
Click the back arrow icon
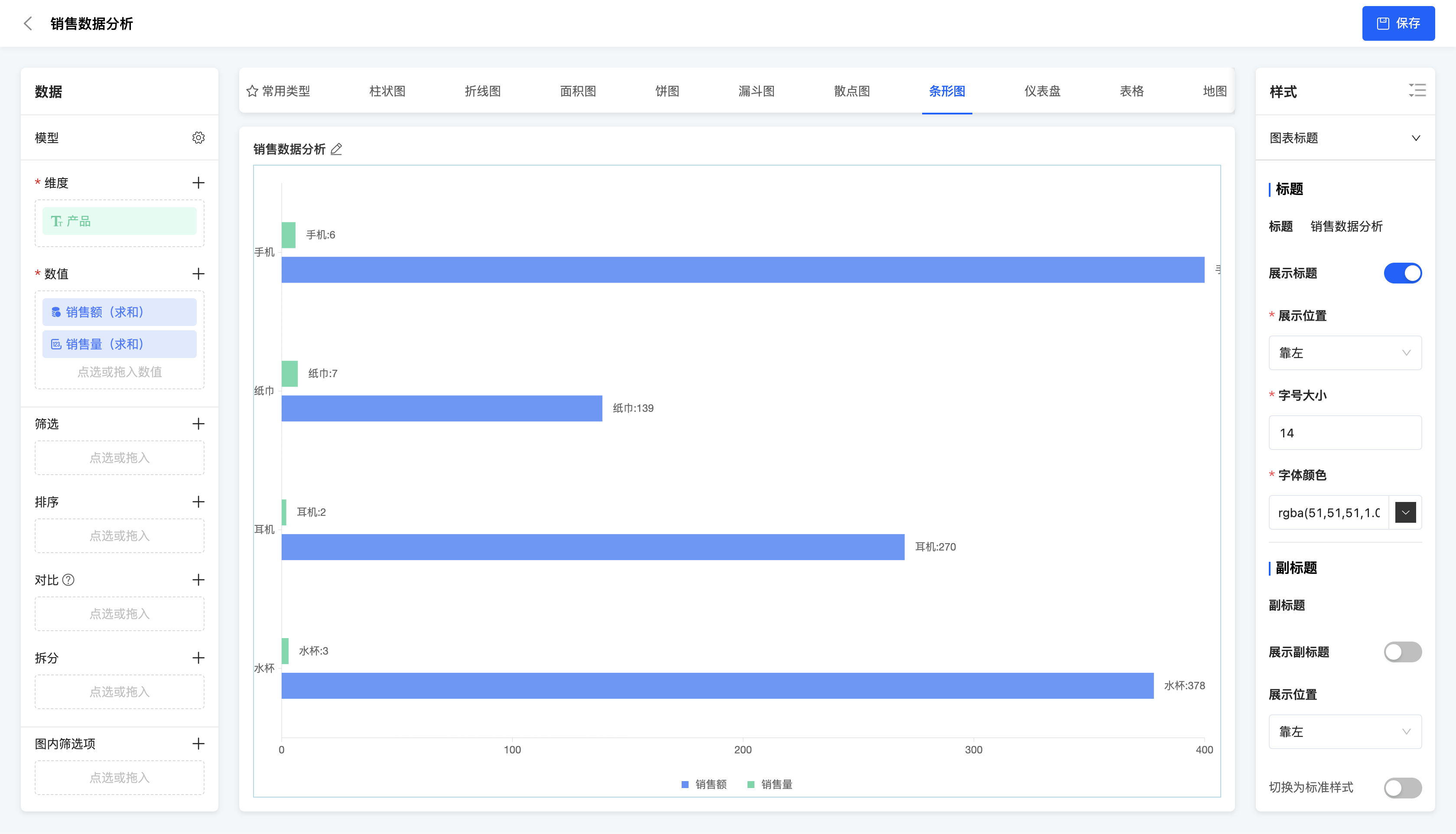click(x=27, y=23)
